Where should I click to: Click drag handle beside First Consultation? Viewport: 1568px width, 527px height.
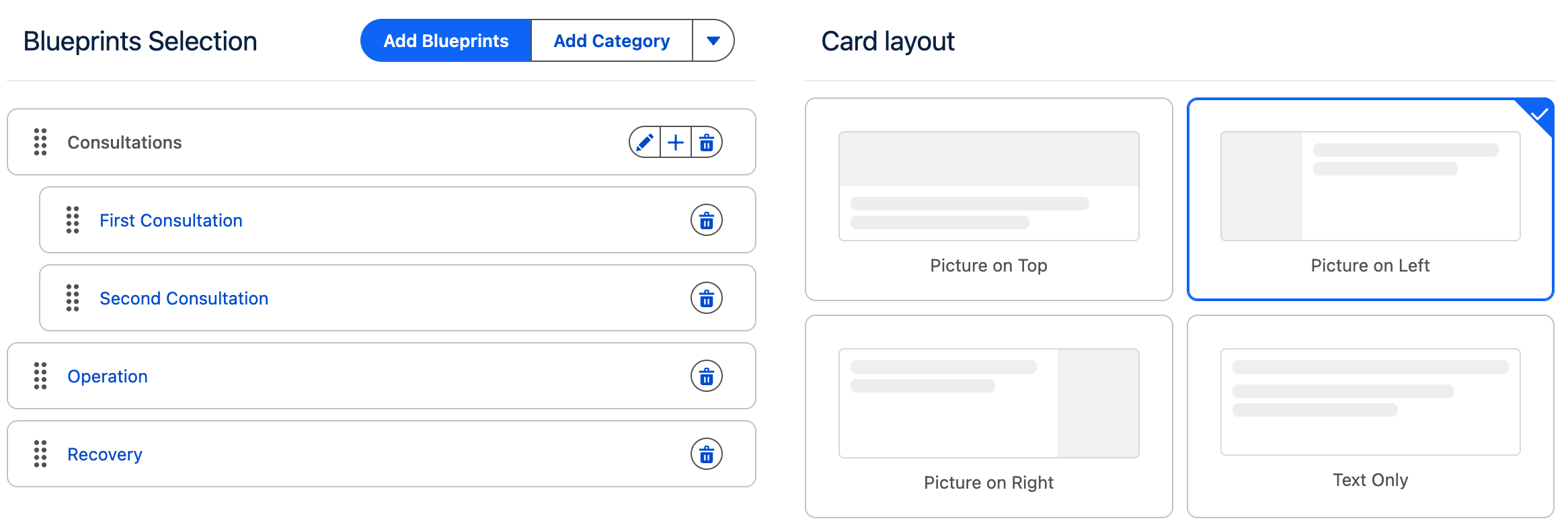click(73, 220)
